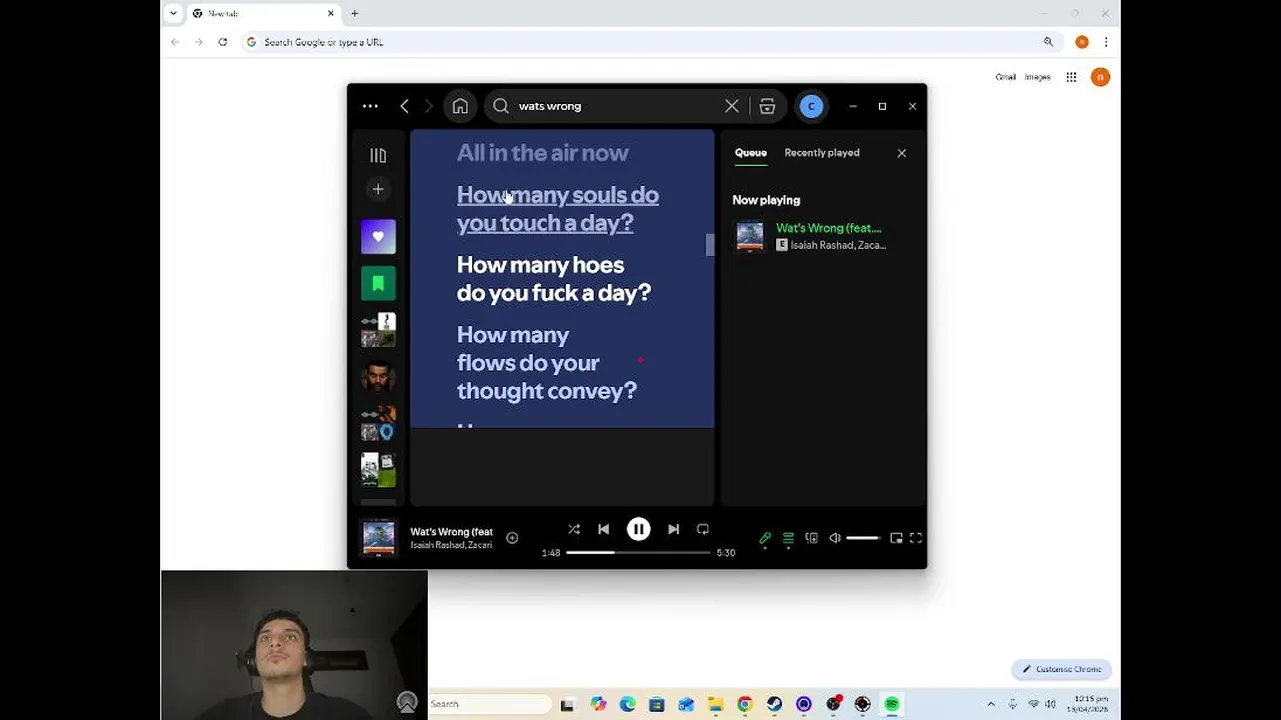This screenshot has width=1281, height=720.
Task: Close the Chrome New tab
Action: tap(331, 13)
